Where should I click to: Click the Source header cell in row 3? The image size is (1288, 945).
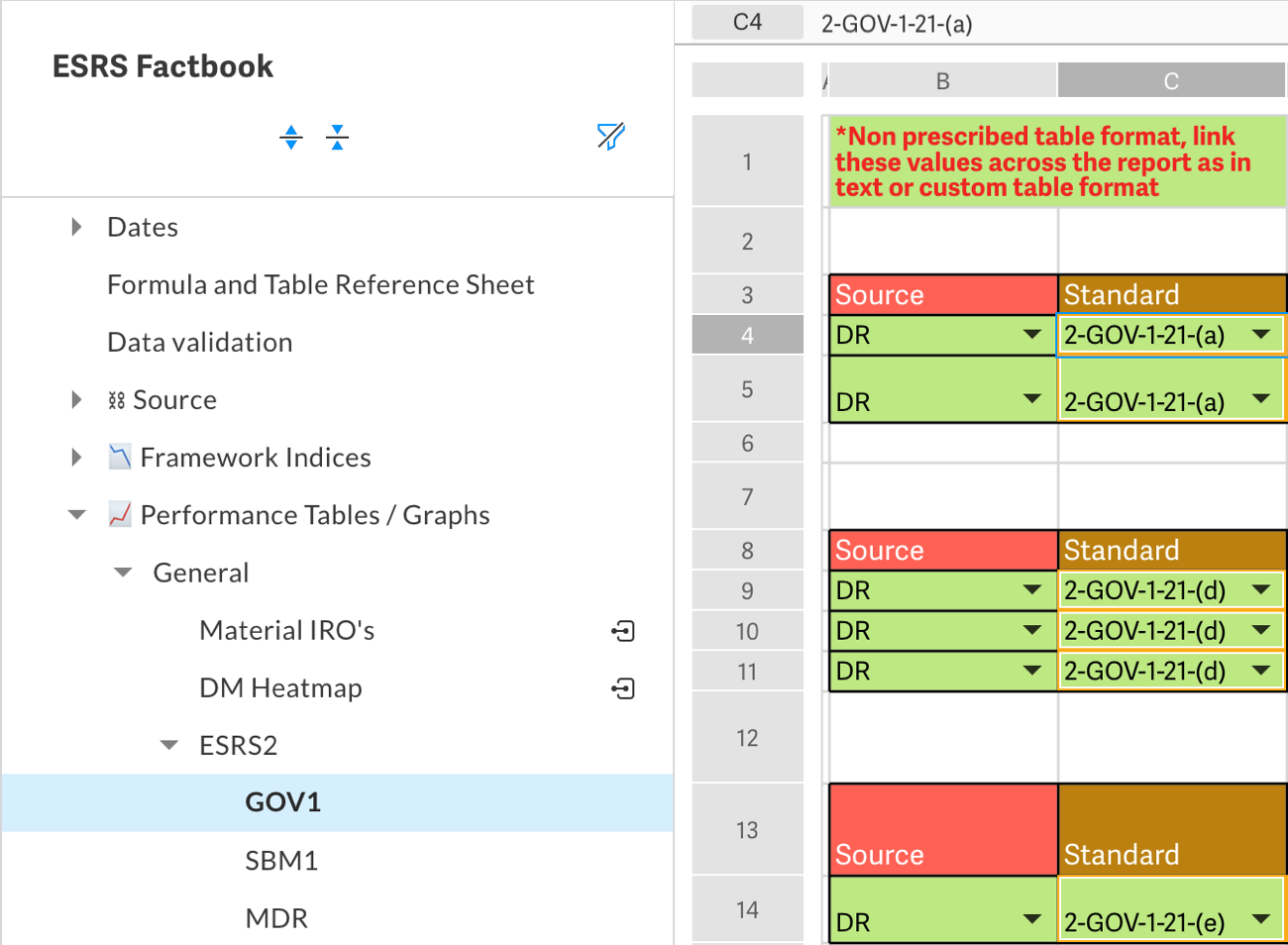943,295
